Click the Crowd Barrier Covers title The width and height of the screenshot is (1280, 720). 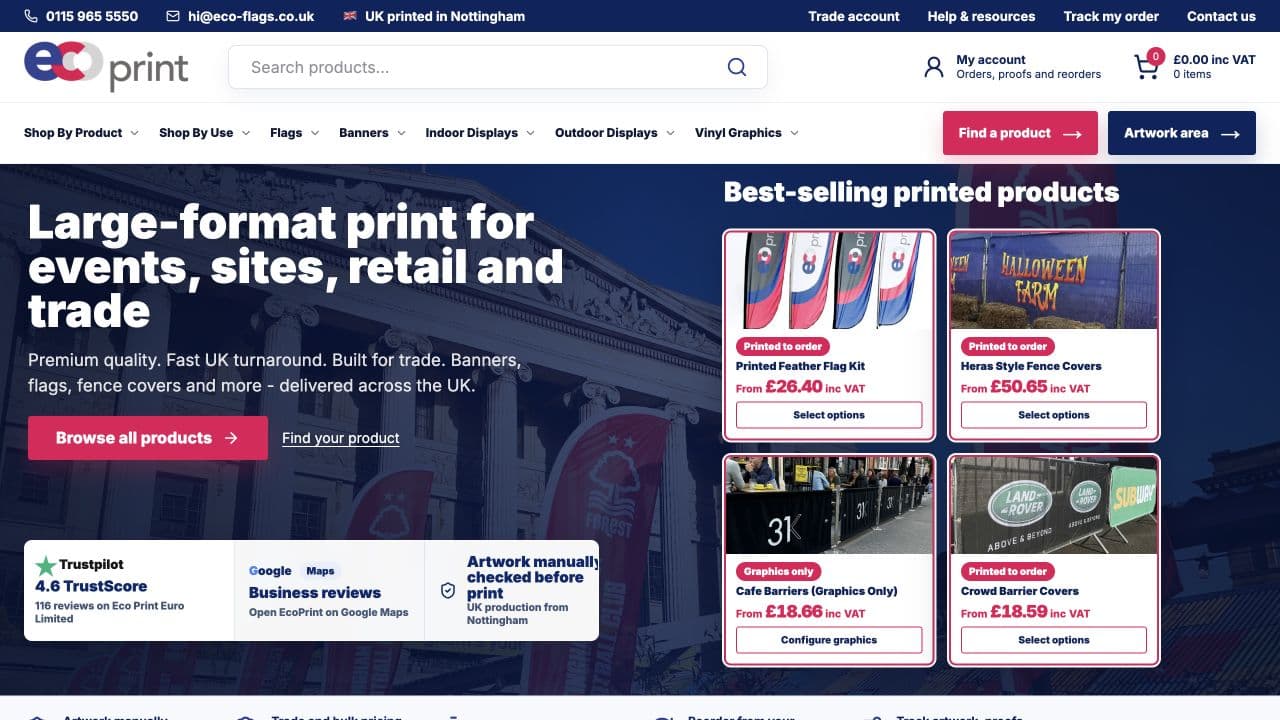pyautogui.click(x=1020, y=591)
